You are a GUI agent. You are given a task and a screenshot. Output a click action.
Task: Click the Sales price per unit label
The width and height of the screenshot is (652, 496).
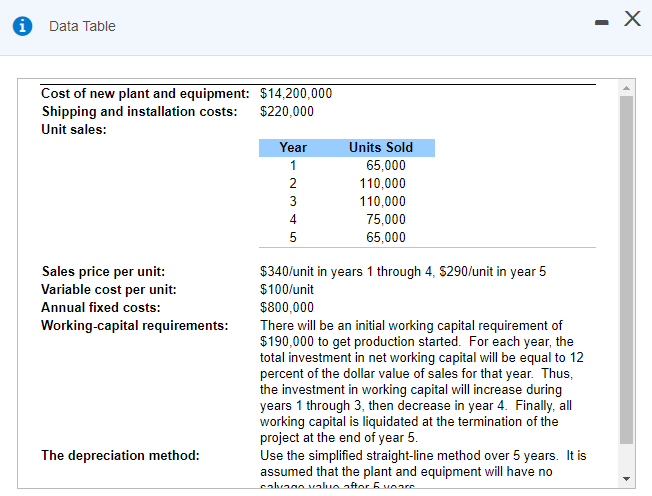pos(103,271)
